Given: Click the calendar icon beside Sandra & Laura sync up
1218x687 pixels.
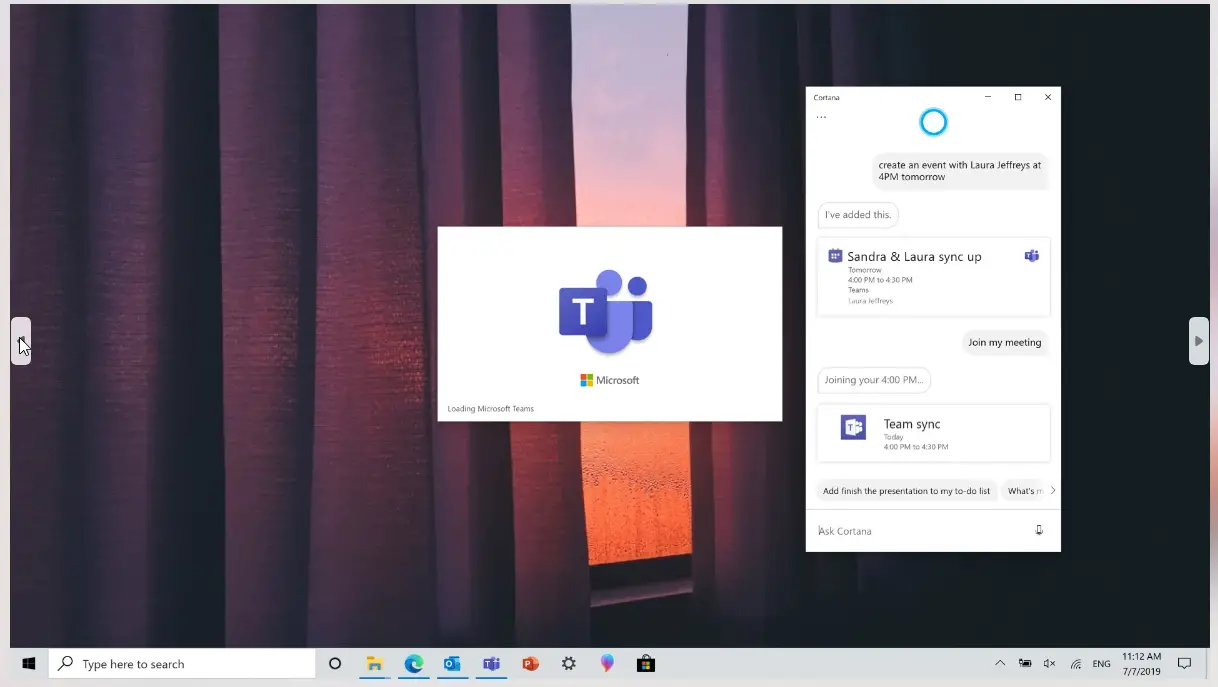Looking at the screenshot, I should coord(835,256).
